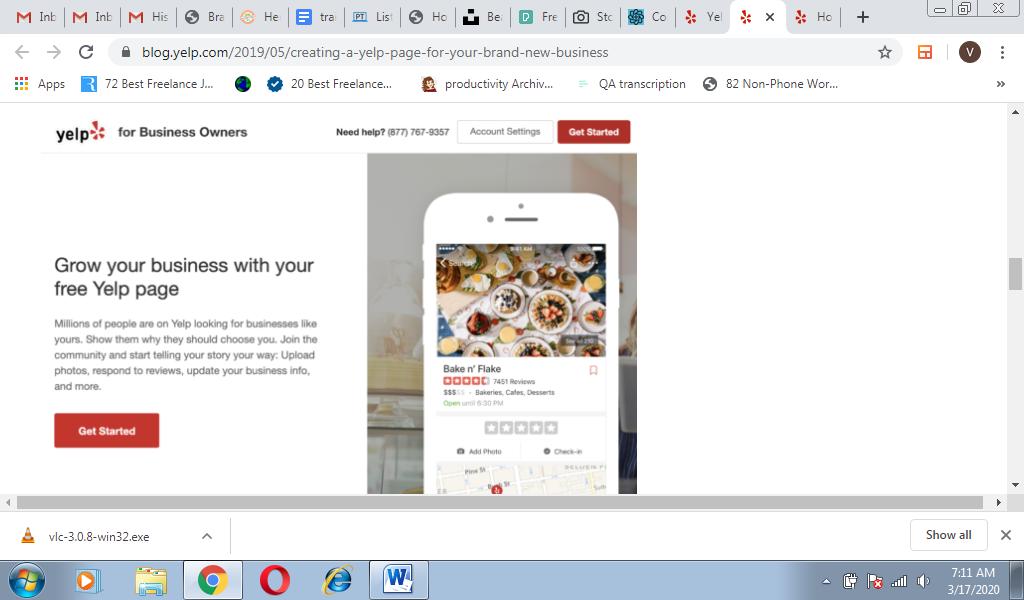Launch Windows Media Player from taskbar
The height and width of the screenshot is (600, 1024).
point(89,580)
